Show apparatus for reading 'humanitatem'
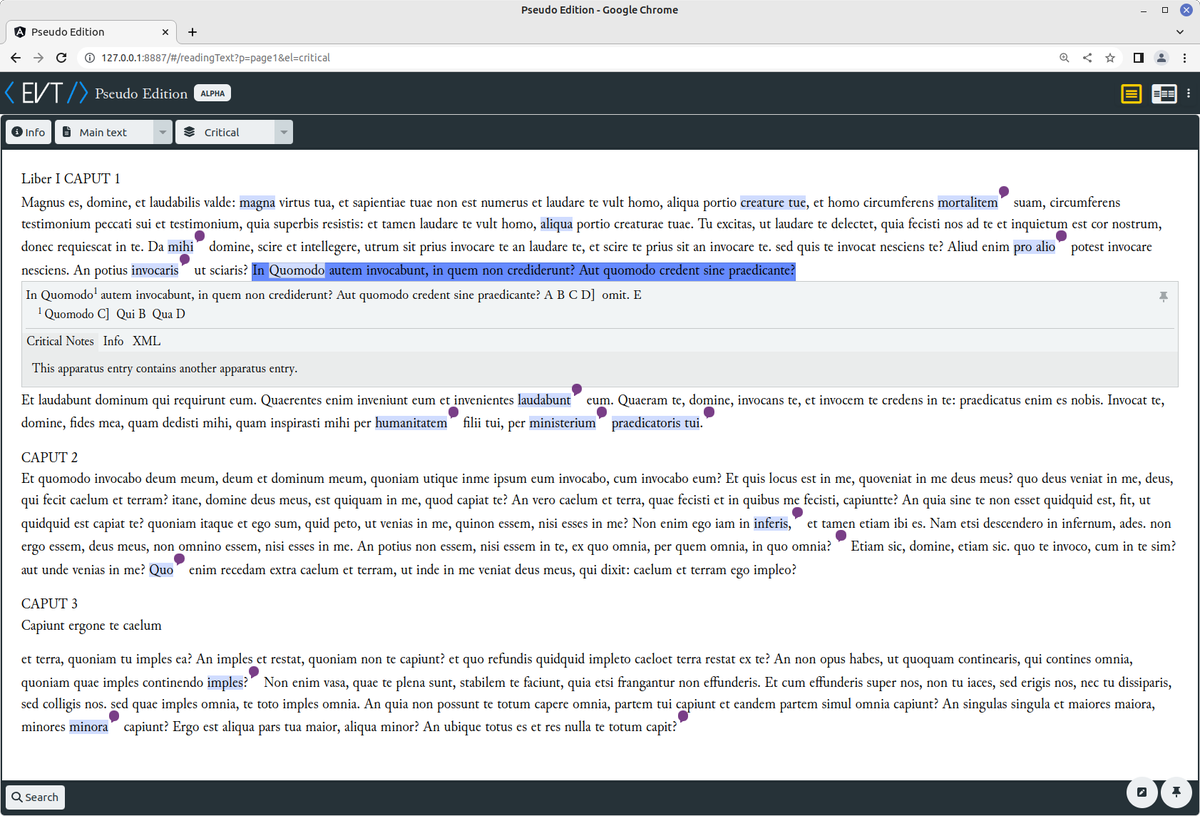The height and width of the screenshot is (816, 1200). 411,423
